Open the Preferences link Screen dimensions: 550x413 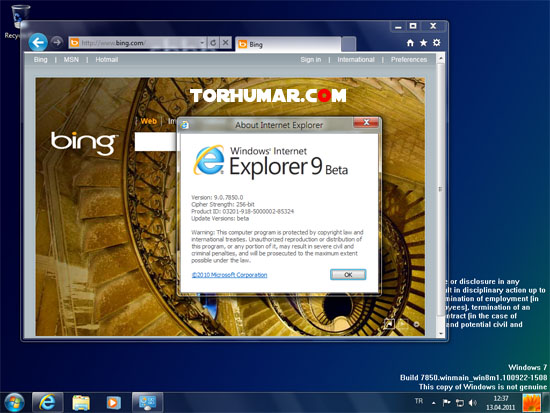(409, 60)
